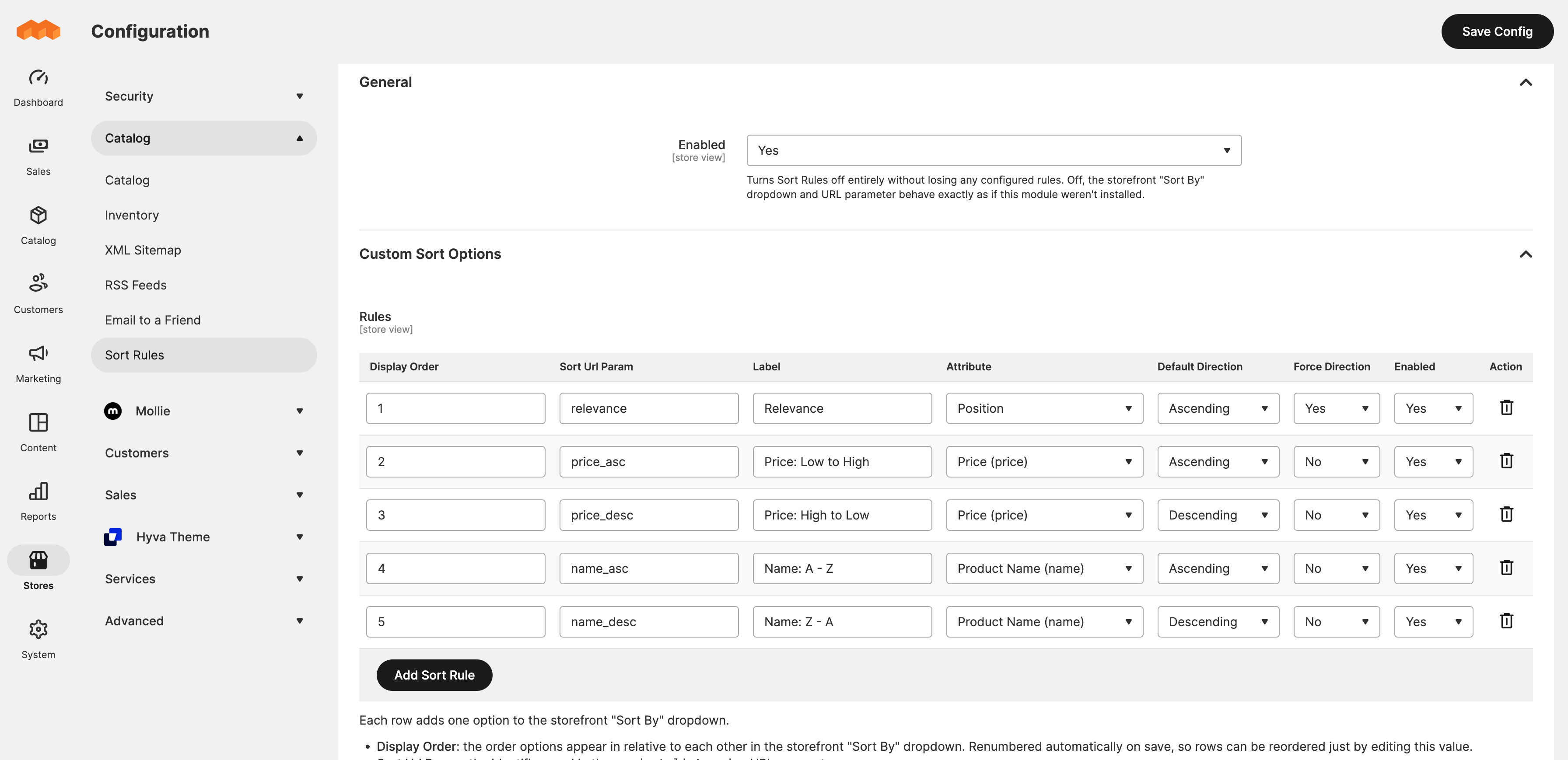Open the Content layout icon
This screenshot has height=760, width=1568.
[x=38, y=422]
